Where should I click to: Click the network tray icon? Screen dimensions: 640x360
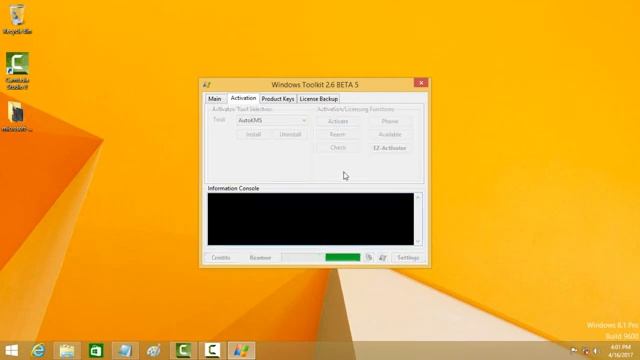point(586,351)
